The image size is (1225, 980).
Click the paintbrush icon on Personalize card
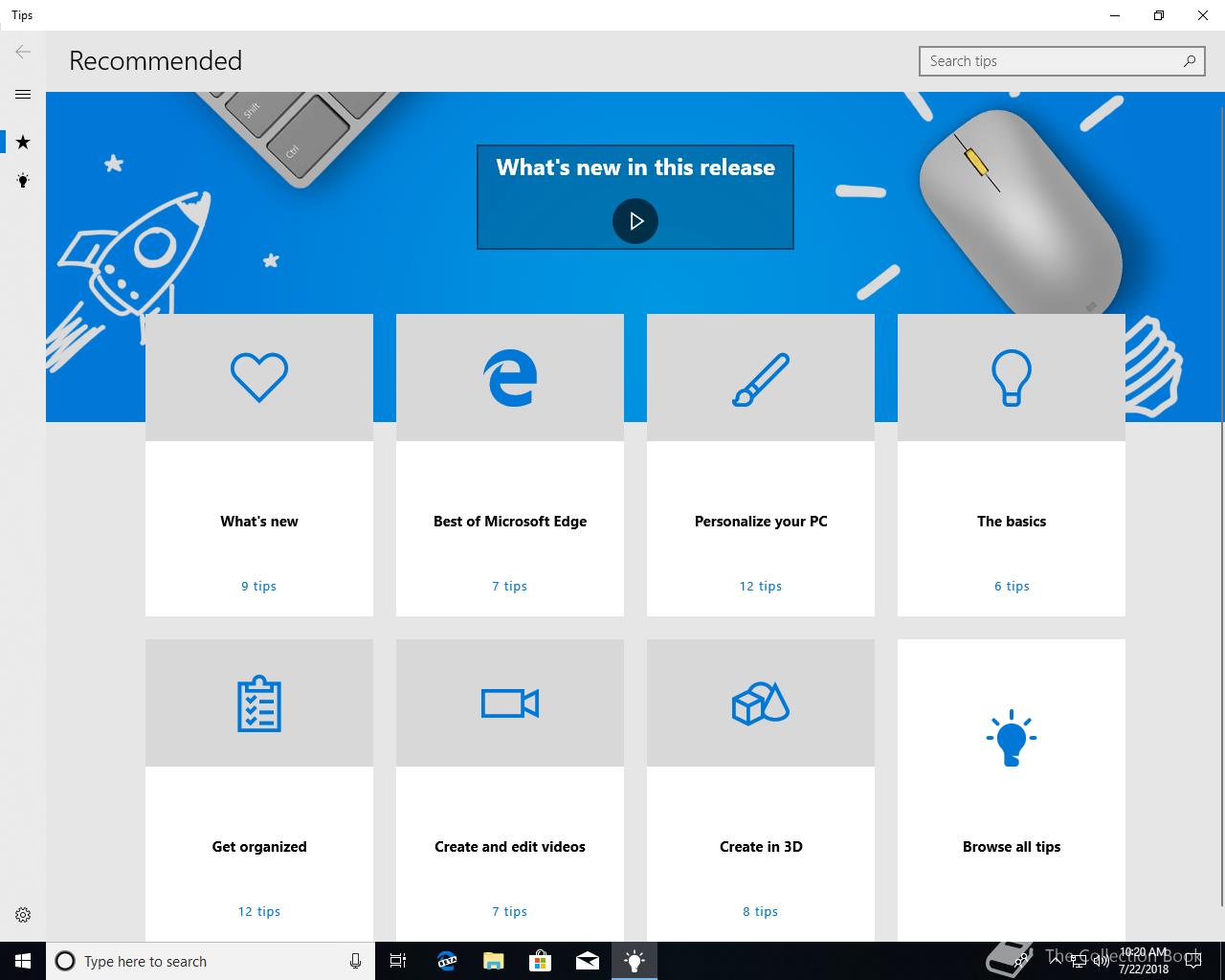click(x=761, y=379)
